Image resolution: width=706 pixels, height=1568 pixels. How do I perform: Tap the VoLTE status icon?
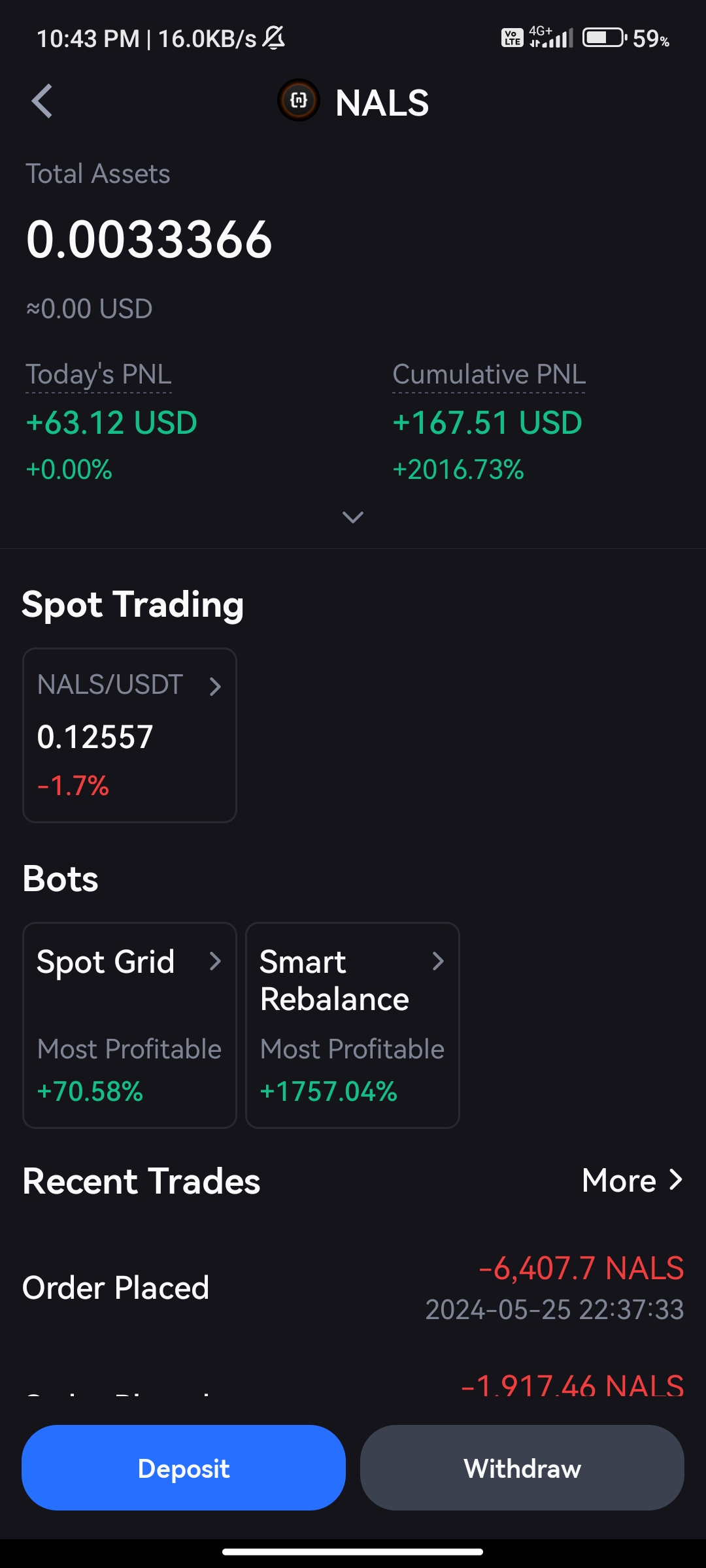tap(513, 38)
